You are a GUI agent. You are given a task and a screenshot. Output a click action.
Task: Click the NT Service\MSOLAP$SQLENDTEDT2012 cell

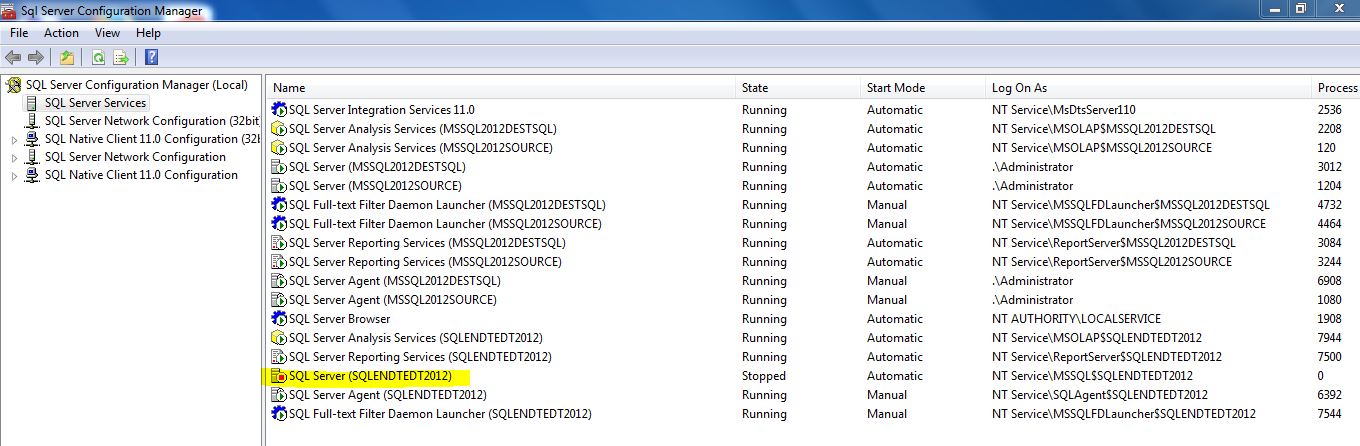(x=1096, y=338)
